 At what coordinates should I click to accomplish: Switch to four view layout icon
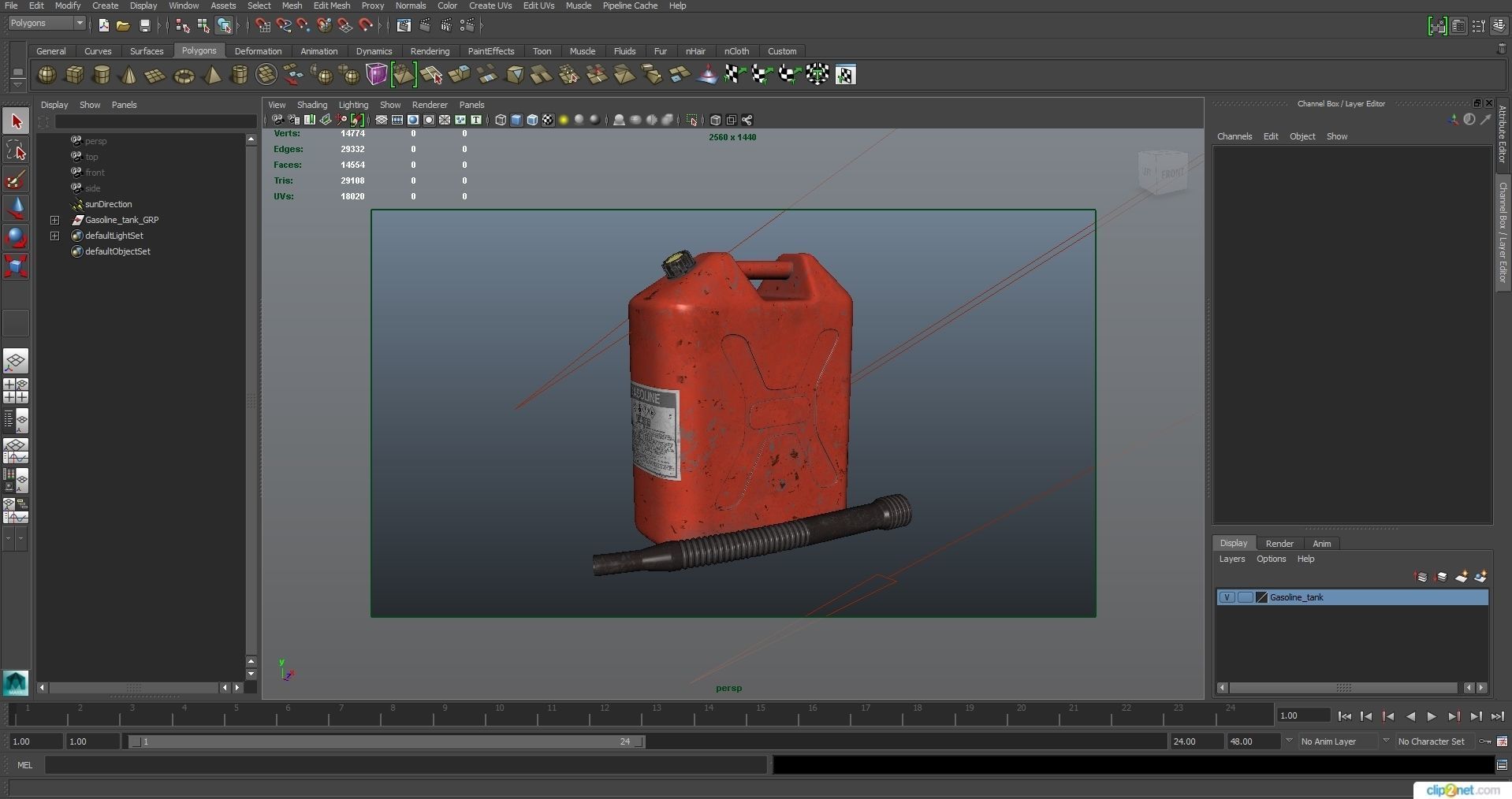point(16,391)
